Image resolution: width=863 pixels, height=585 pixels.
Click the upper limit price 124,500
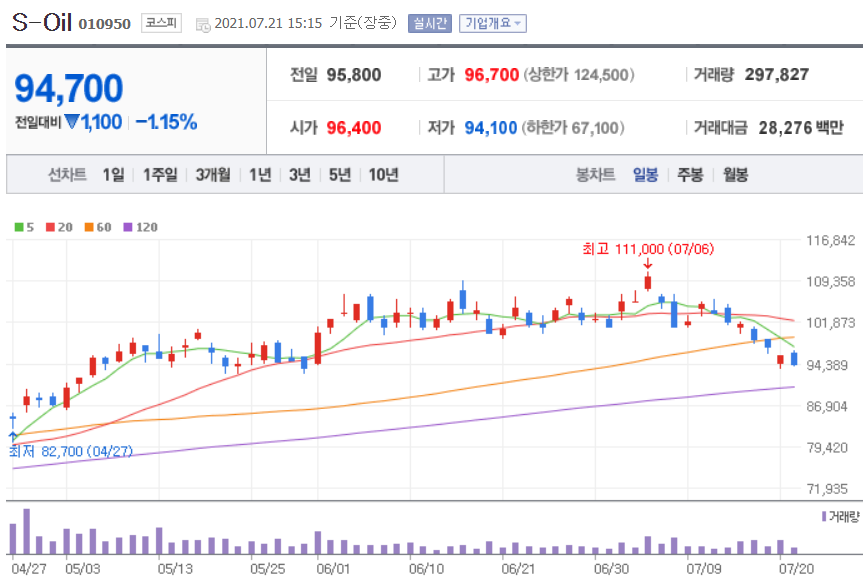tap(601, 75)
